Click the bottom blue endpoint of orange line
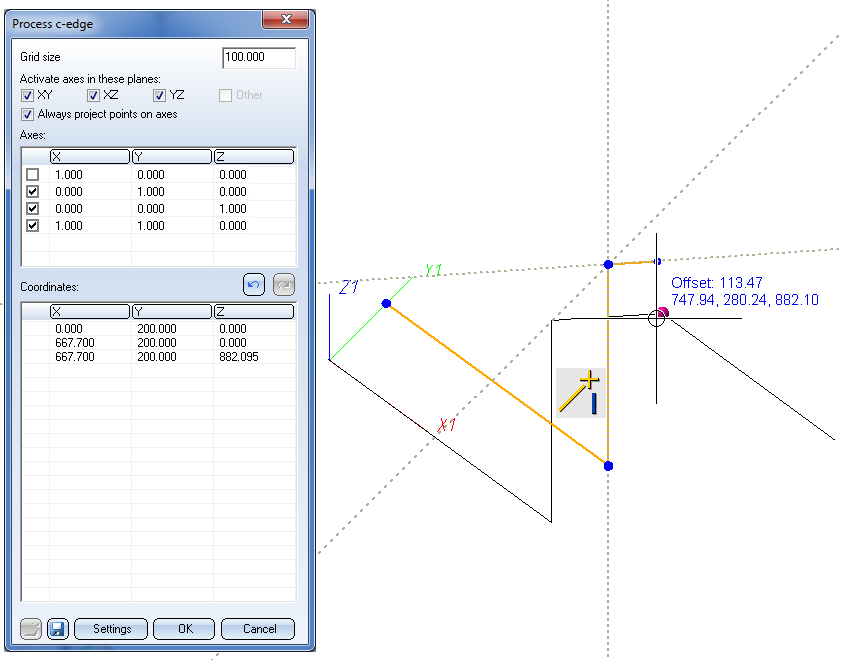This screenshot has height=660, width=842. click(x=608, y=466)
